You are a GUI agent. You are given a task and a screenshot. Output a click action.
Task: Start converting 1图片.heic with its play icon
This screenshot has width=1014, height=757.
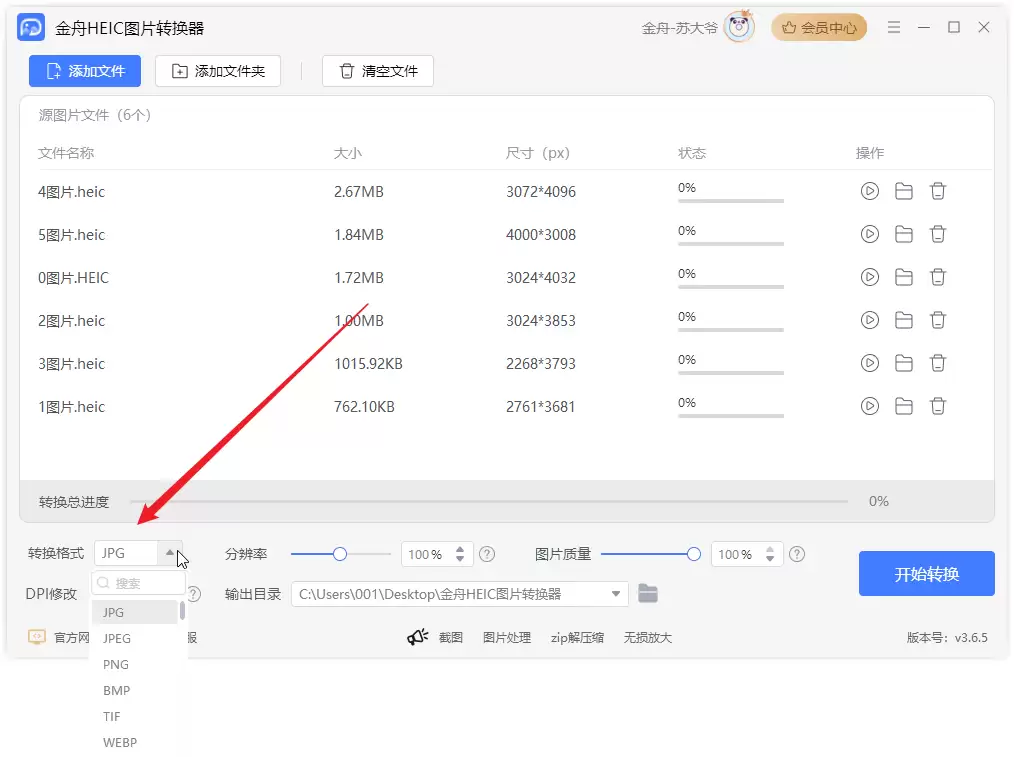pos(870,406)
